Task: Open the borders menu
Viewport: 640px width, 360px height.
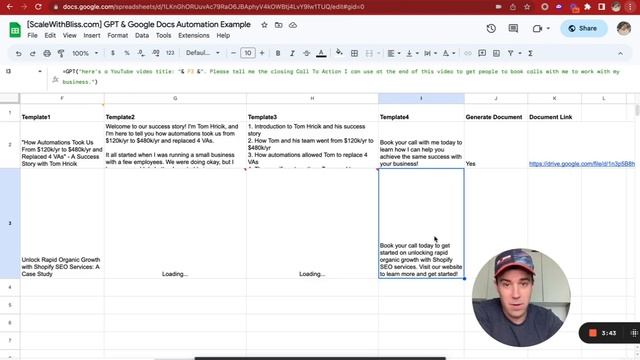Action: click(354, 53)
